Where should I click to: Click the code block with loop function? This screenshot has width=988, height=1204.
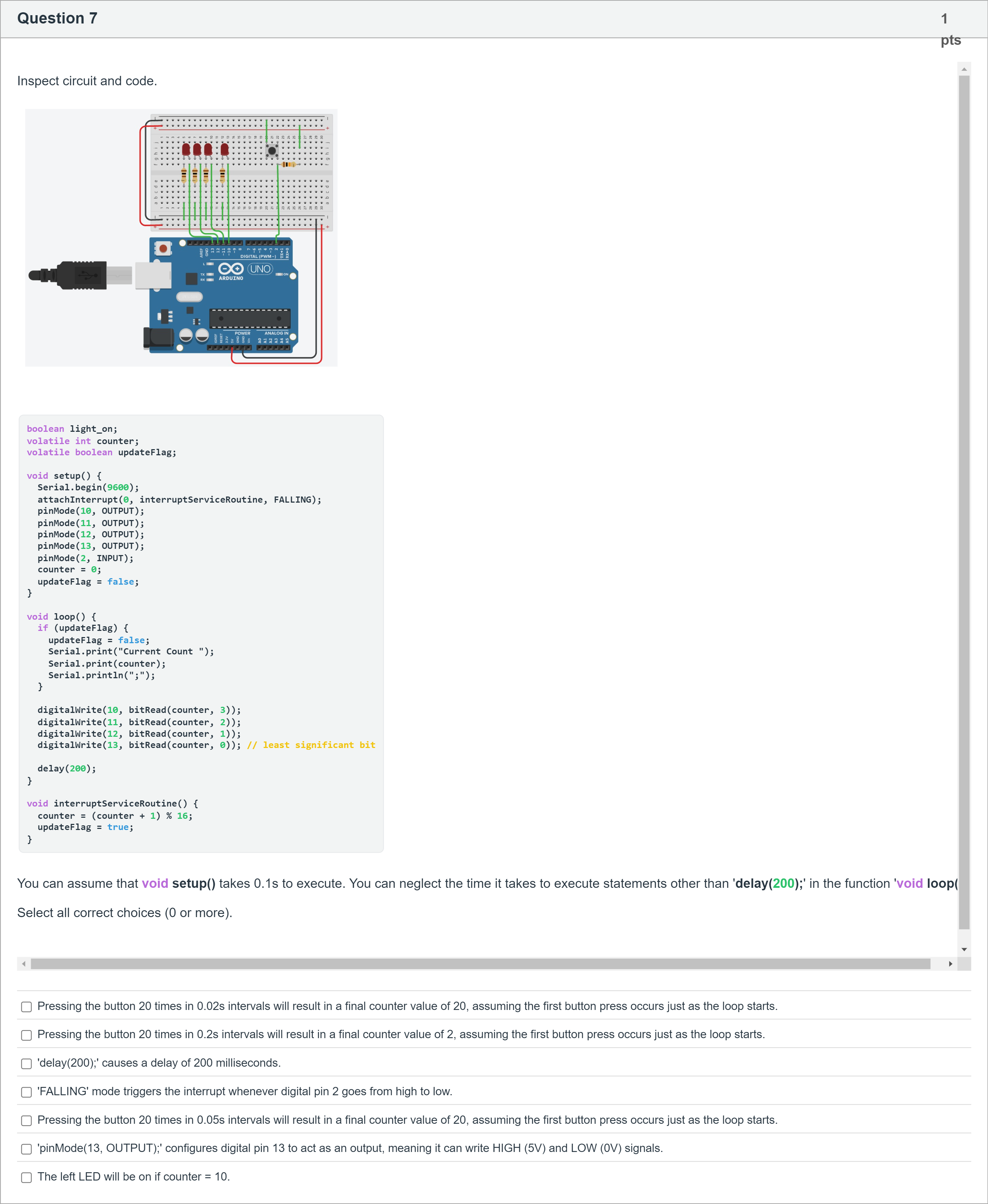click(201, 633)
